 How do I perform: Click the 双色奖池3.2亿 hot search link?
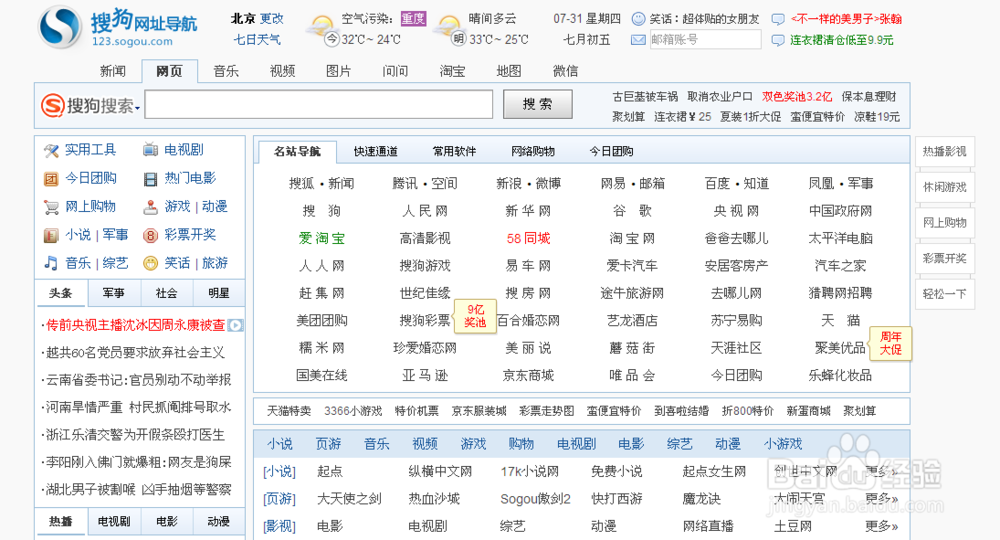[x=797, y=97]
